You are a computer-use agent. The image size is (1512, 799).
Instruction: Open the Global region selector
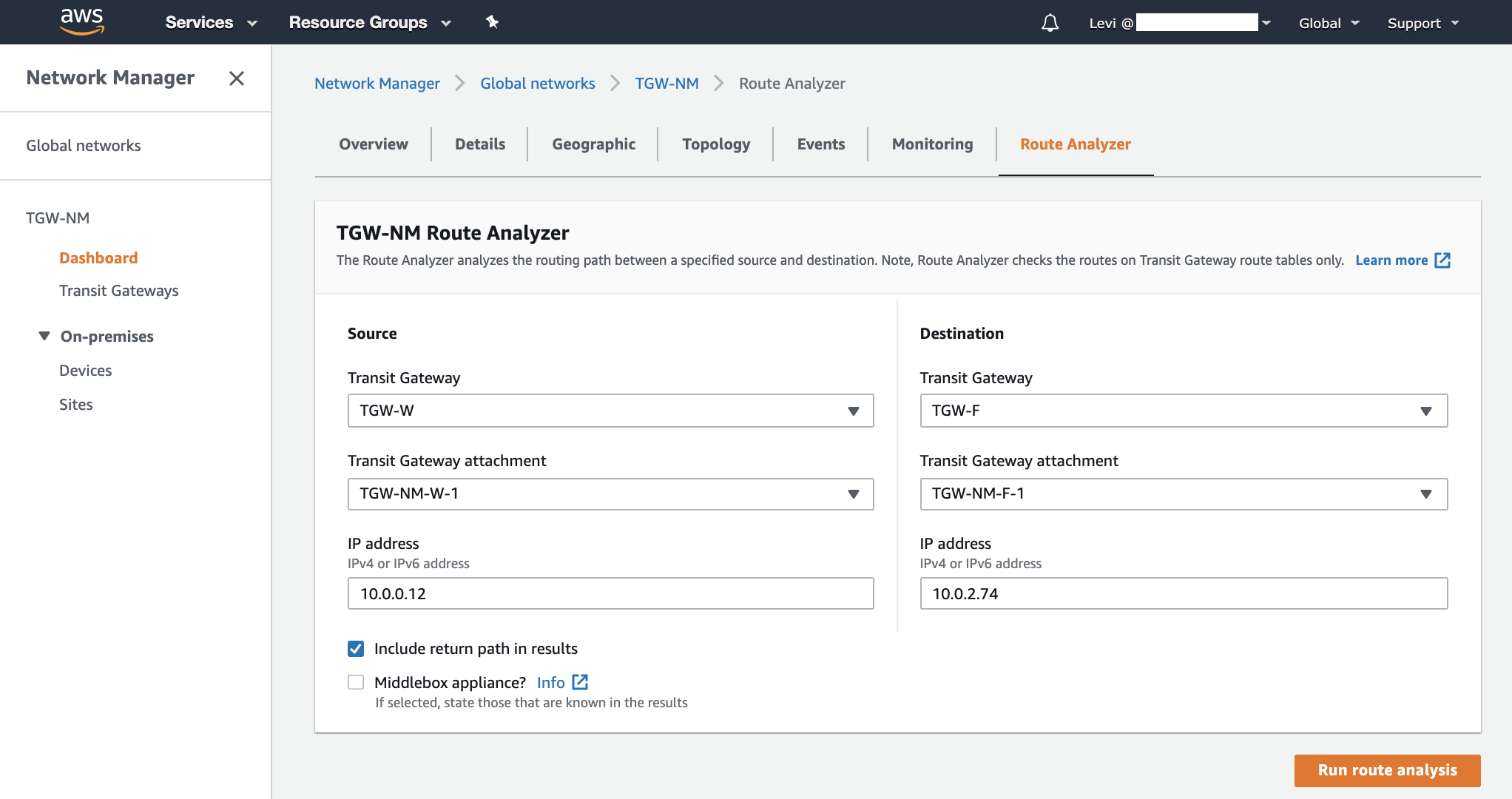1328,22
